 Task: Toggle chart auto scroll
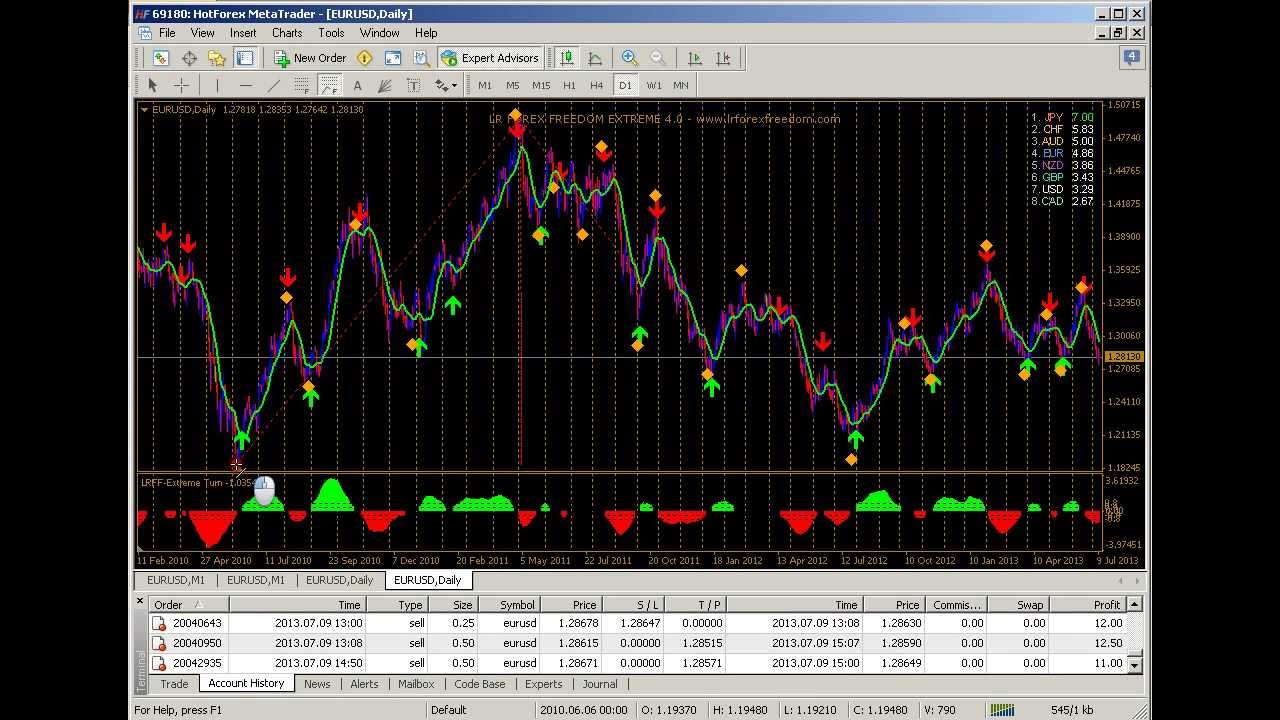coord(695,58)
